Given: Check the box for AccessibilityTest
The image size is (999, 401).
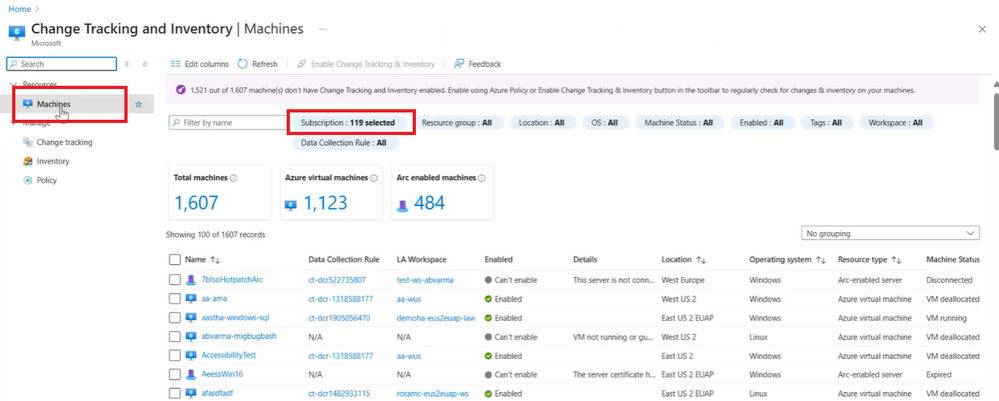Looking at the screenshot, I should 175,356.
